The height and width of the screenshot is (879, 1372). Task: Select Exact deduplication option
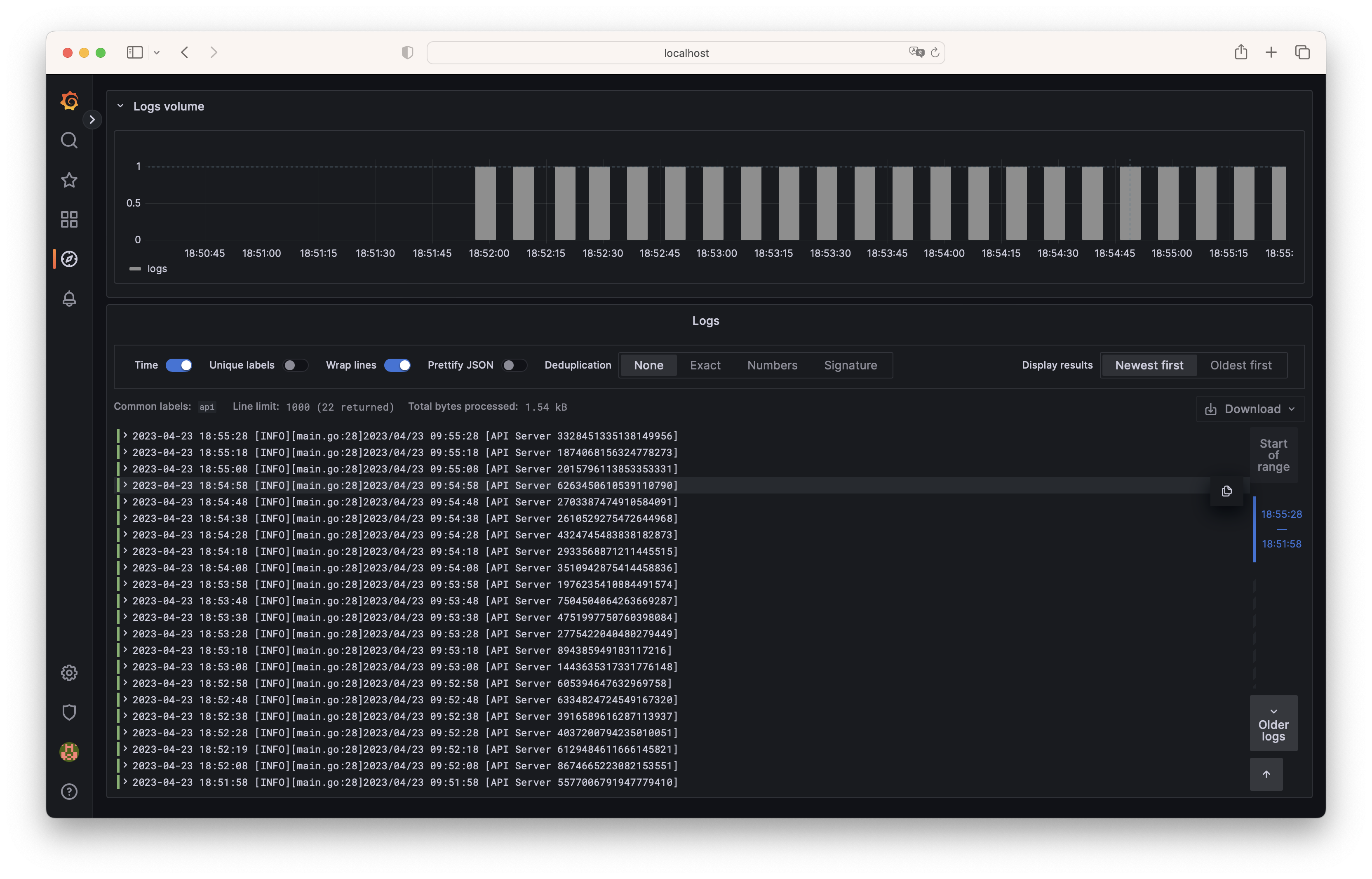point(705,365)
